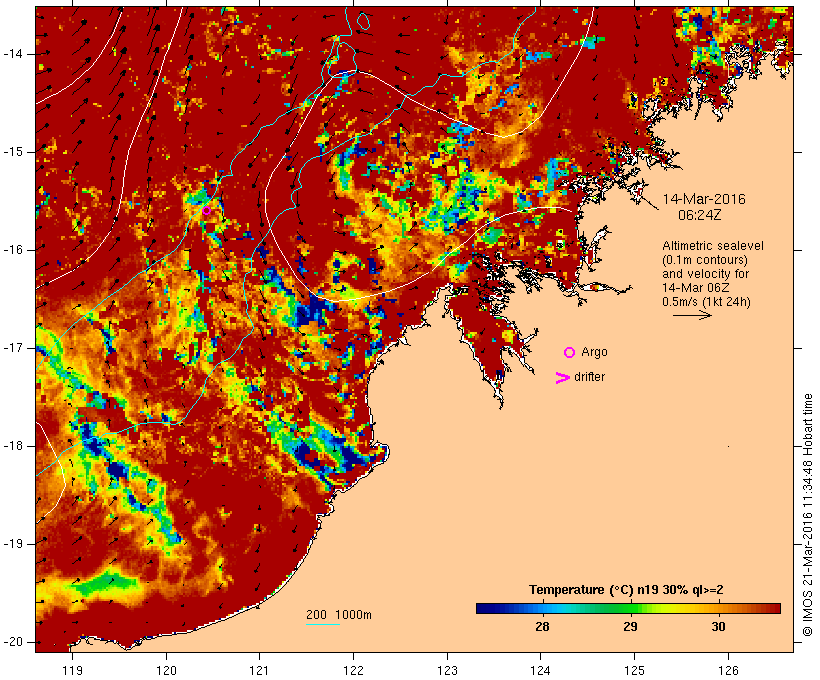820x680 pixels.
Task: Click the time label '06:24Z'
Action: click(700, 215)
